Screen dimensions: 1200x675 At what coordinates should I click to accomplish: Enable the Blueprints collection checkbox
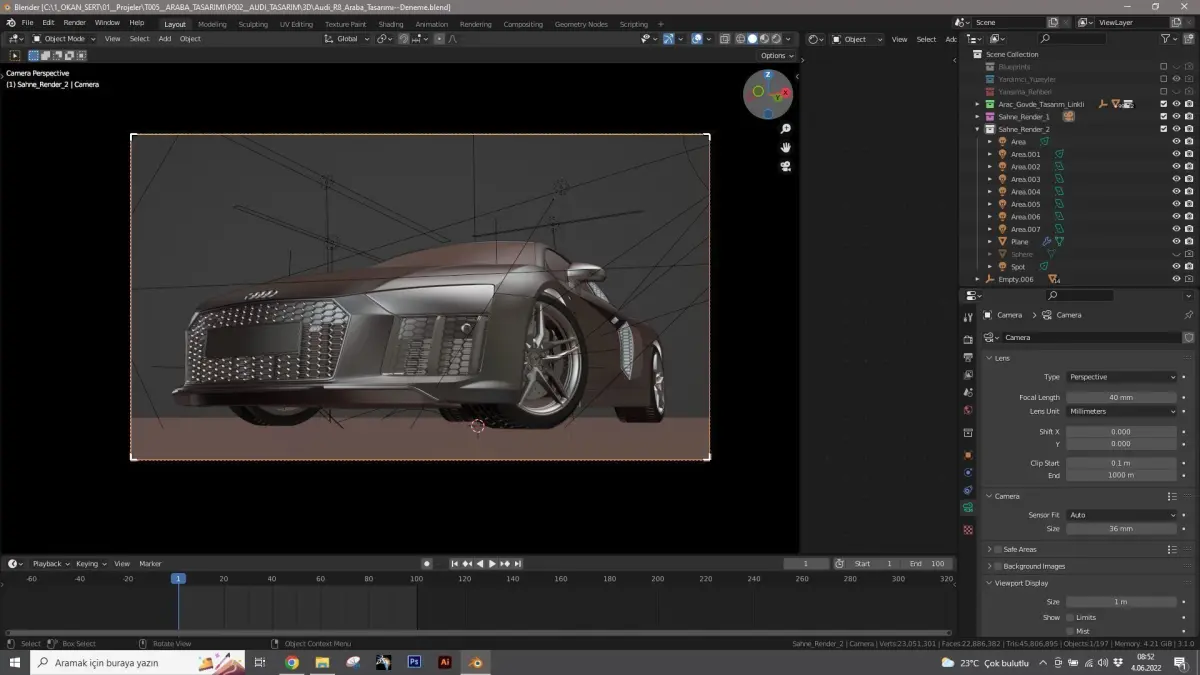point(1163,67)
